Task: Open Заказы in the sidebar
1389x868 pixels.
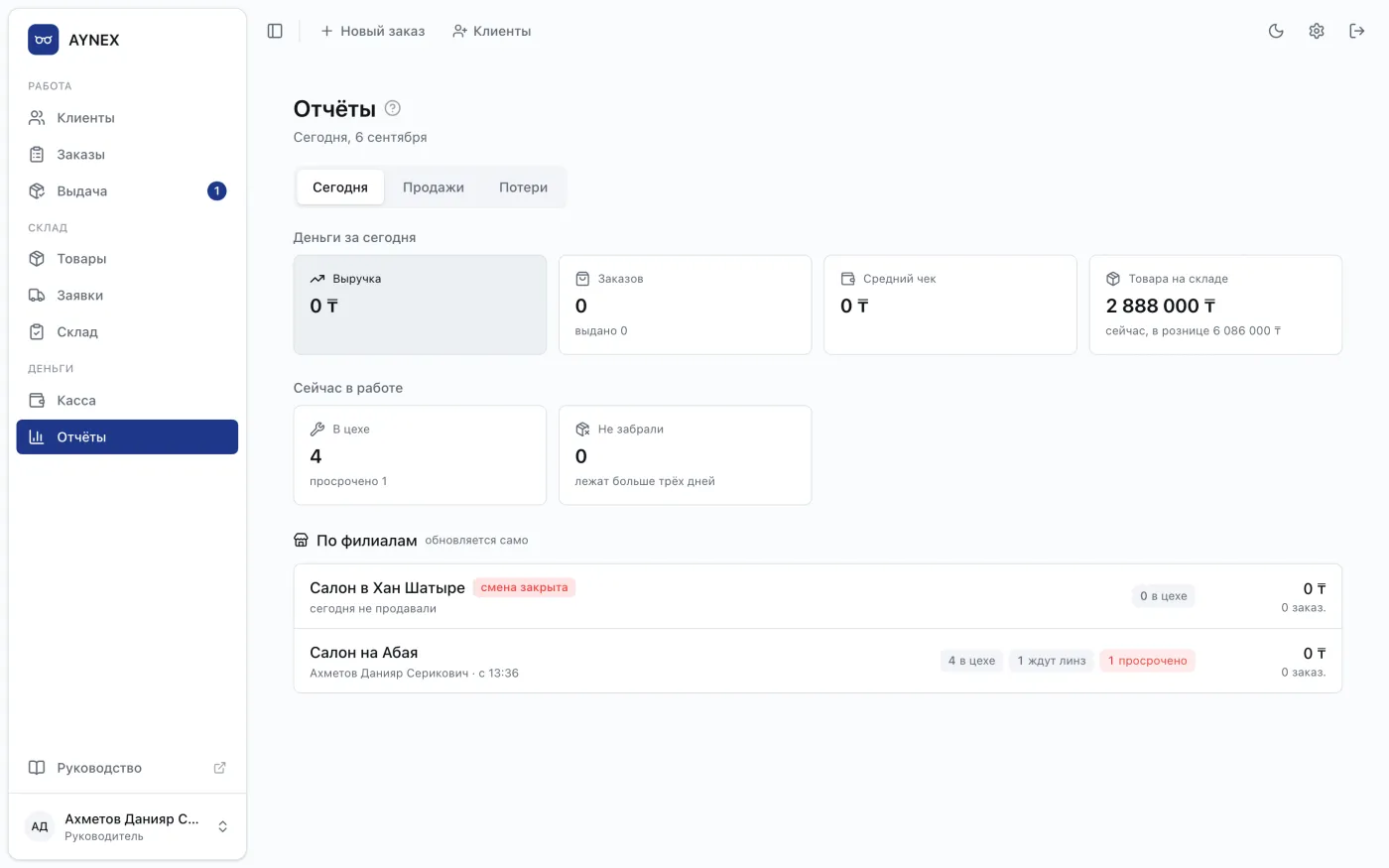Action: coord(127,155)
